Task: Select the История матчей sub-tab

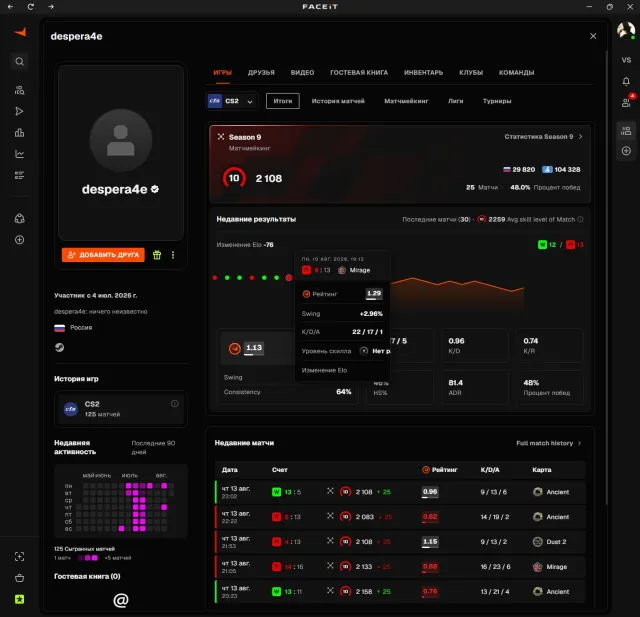Action: pos(338,101)
